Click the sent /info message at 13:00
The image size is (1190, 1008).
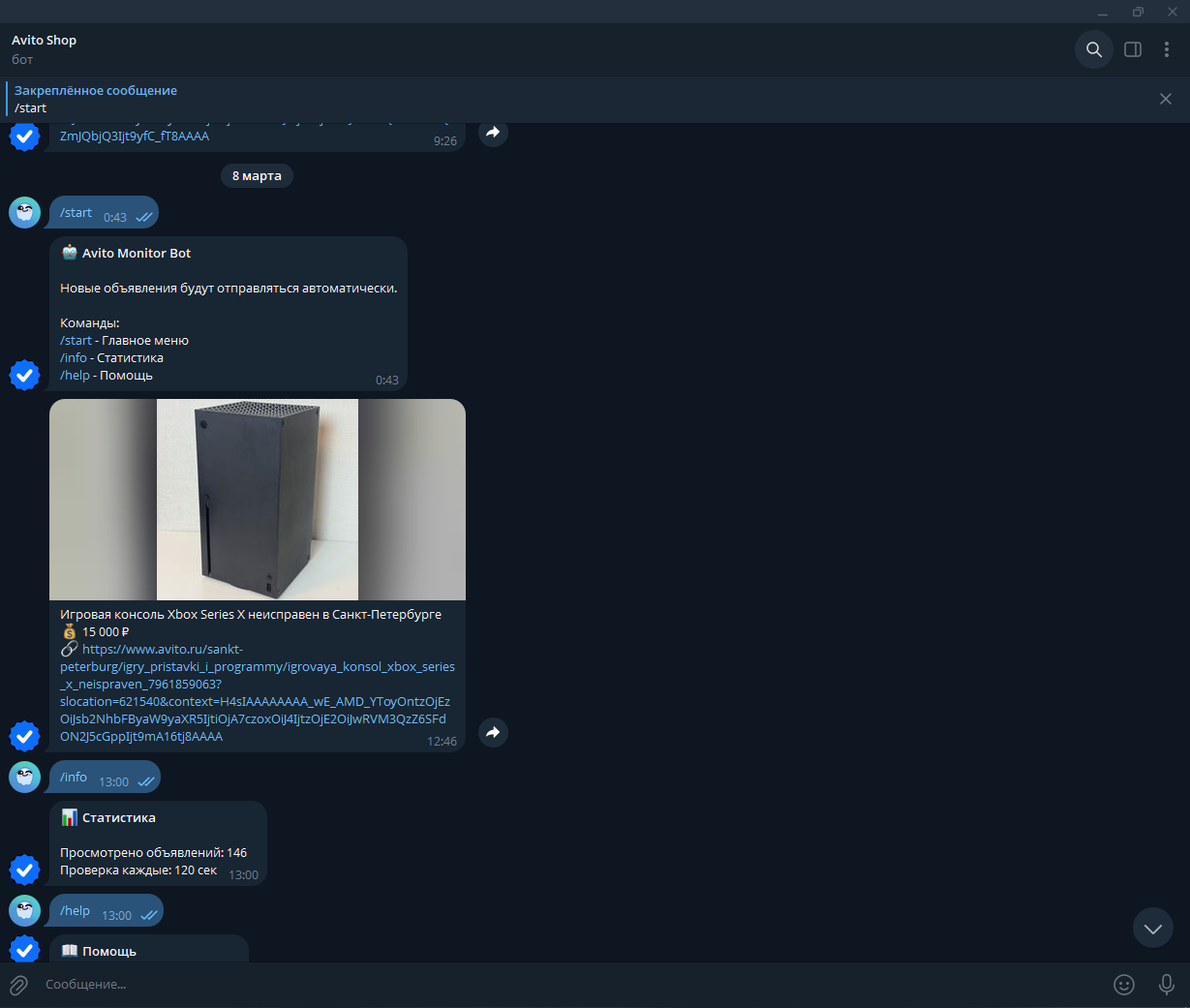(105, 778)
